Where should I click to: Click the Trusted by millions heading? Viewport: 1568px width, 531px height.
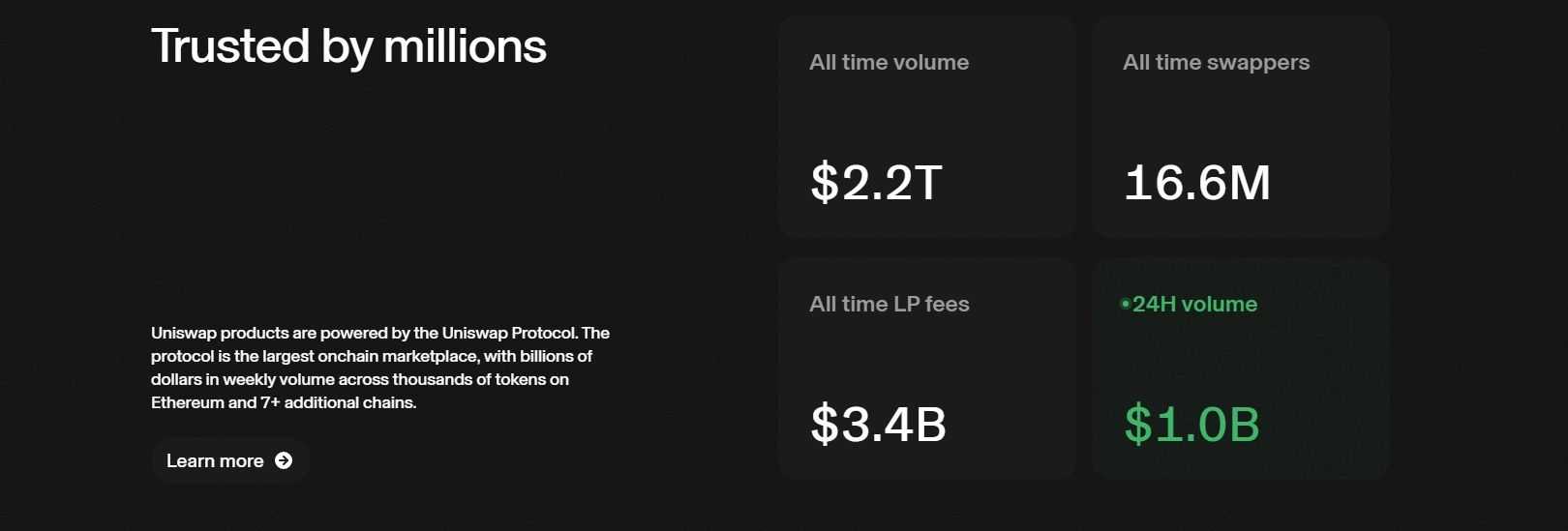coord(348,46)
